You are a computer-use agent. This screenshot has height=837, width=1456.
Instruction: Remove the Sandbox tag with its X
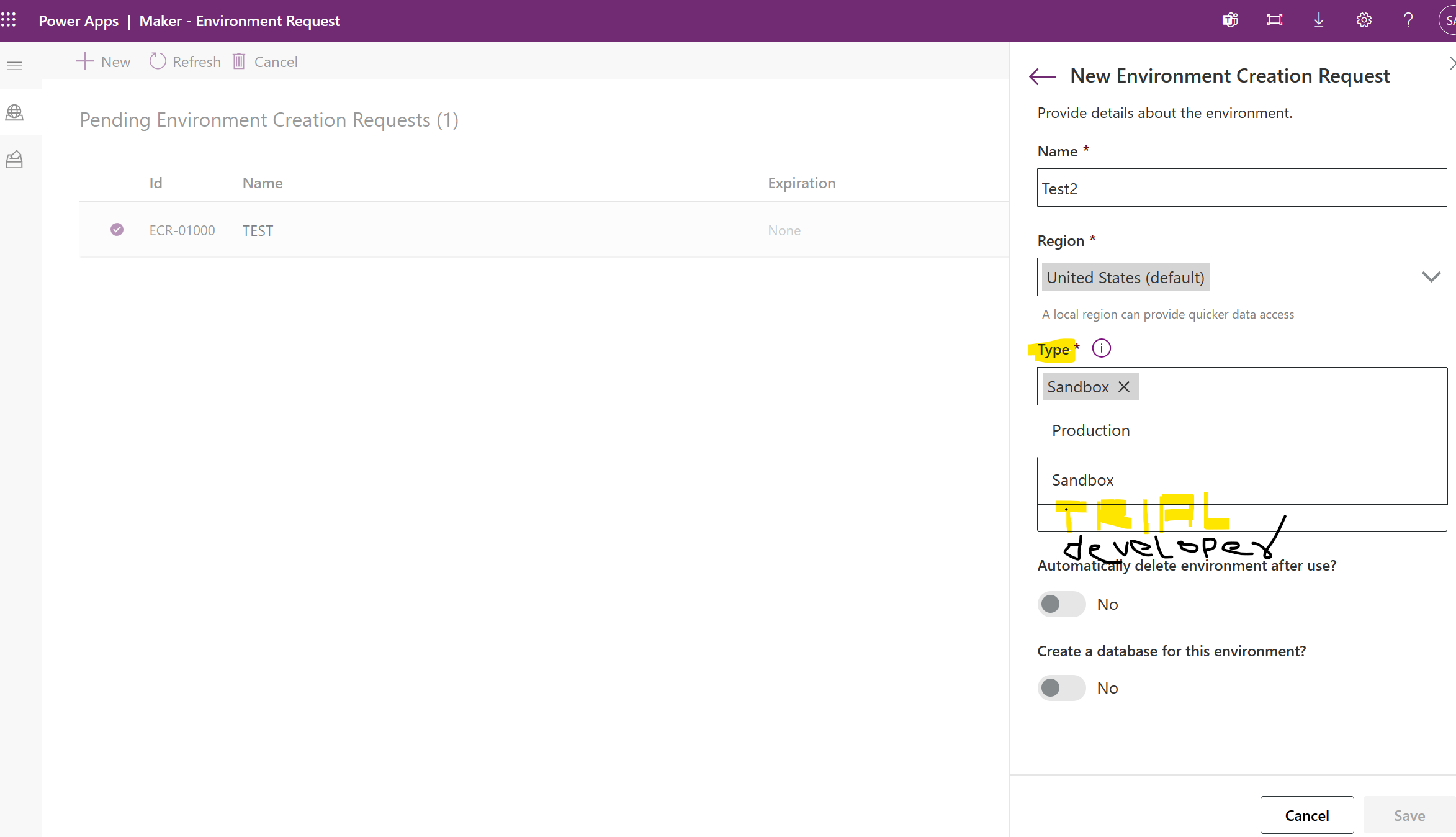1123,386
